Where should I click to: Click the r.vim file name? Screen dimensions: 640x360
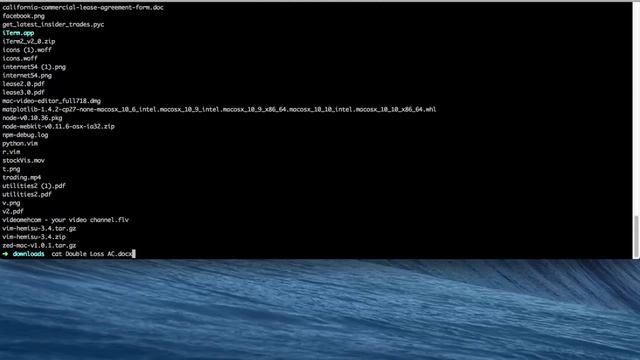tap(11, 152)
